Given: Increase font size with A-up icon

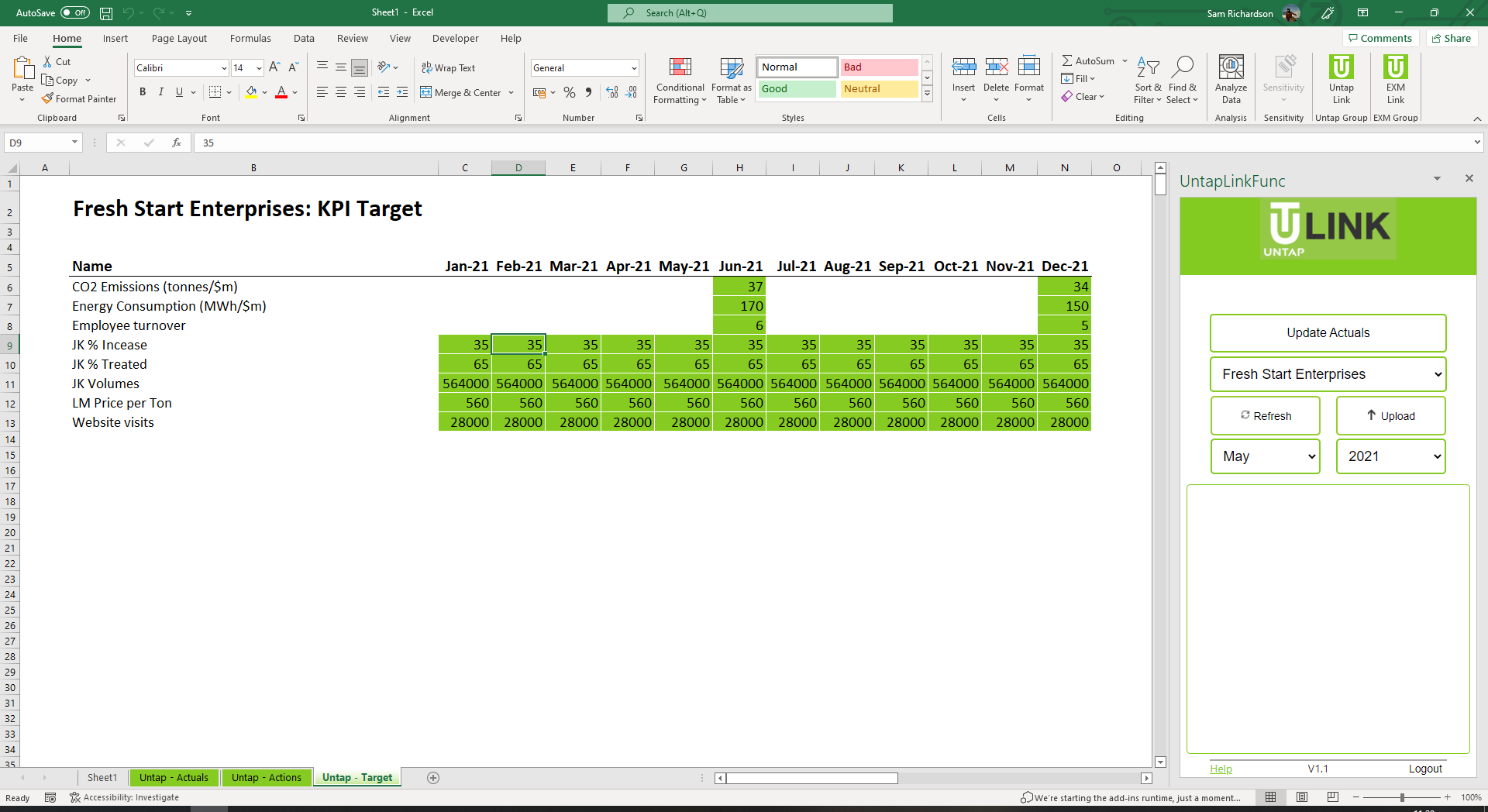Looking at the screenshot, I should point(274,67).
